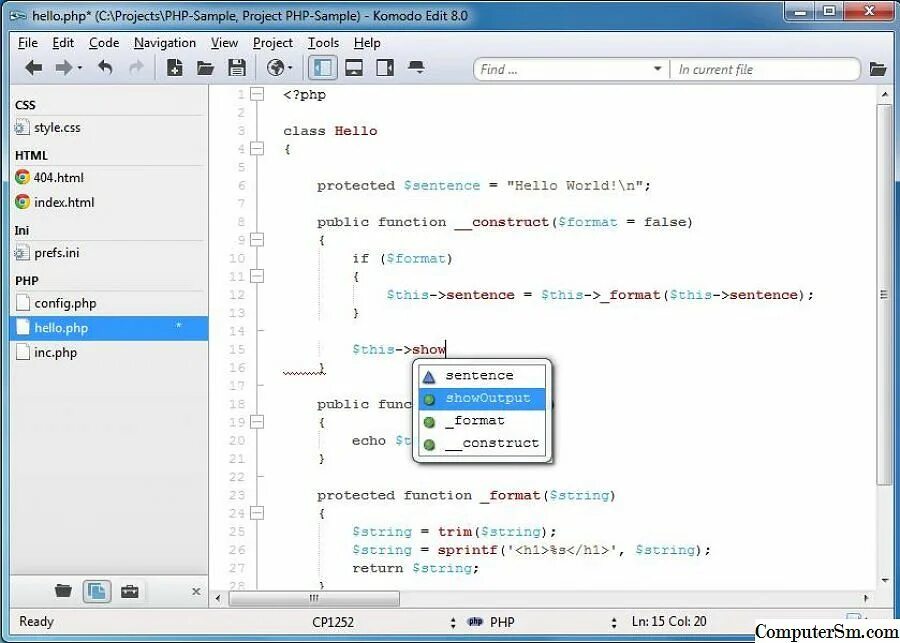
Task: Click the vertical scrollbar thumb
Action: tap(884, 294)
